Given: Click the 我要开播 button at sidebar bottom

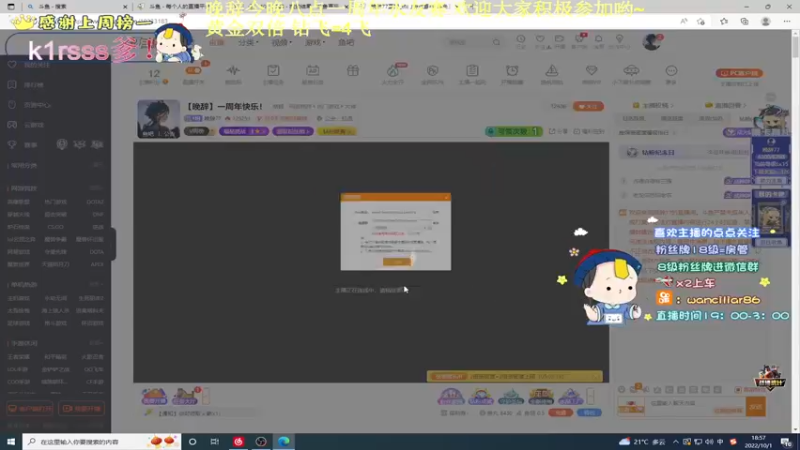Looking at the screenshot, I should [82, 409].
